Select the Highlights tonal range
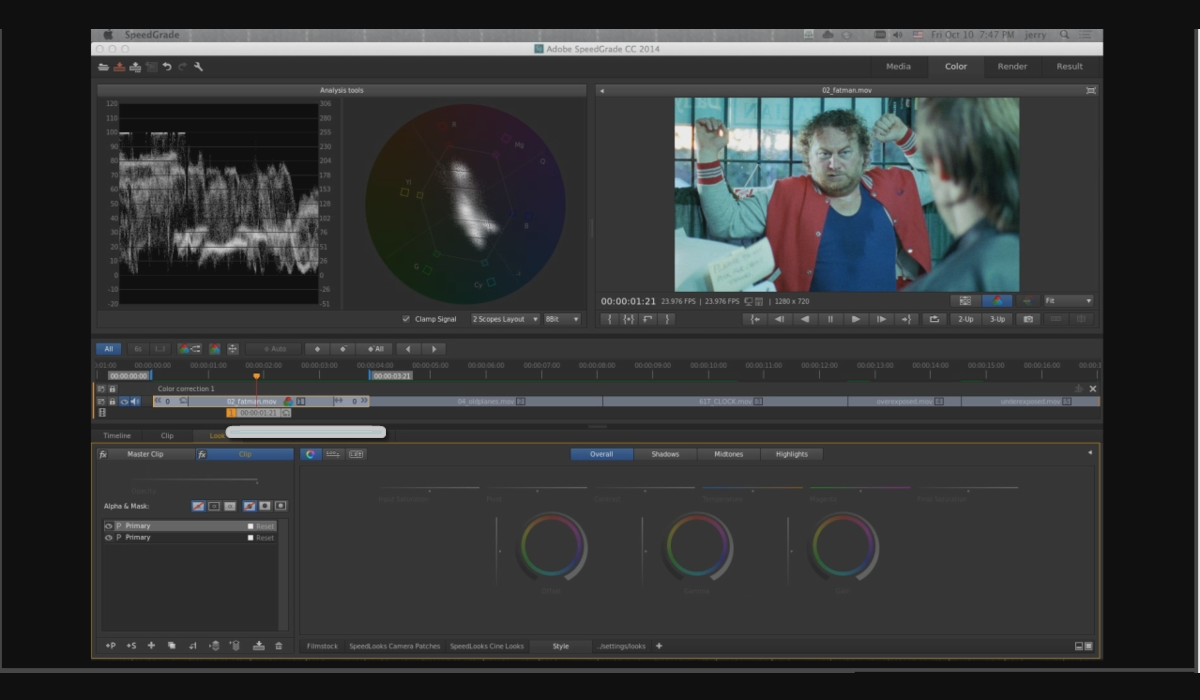The image size is (1200, 700). (x=792, y=454)
